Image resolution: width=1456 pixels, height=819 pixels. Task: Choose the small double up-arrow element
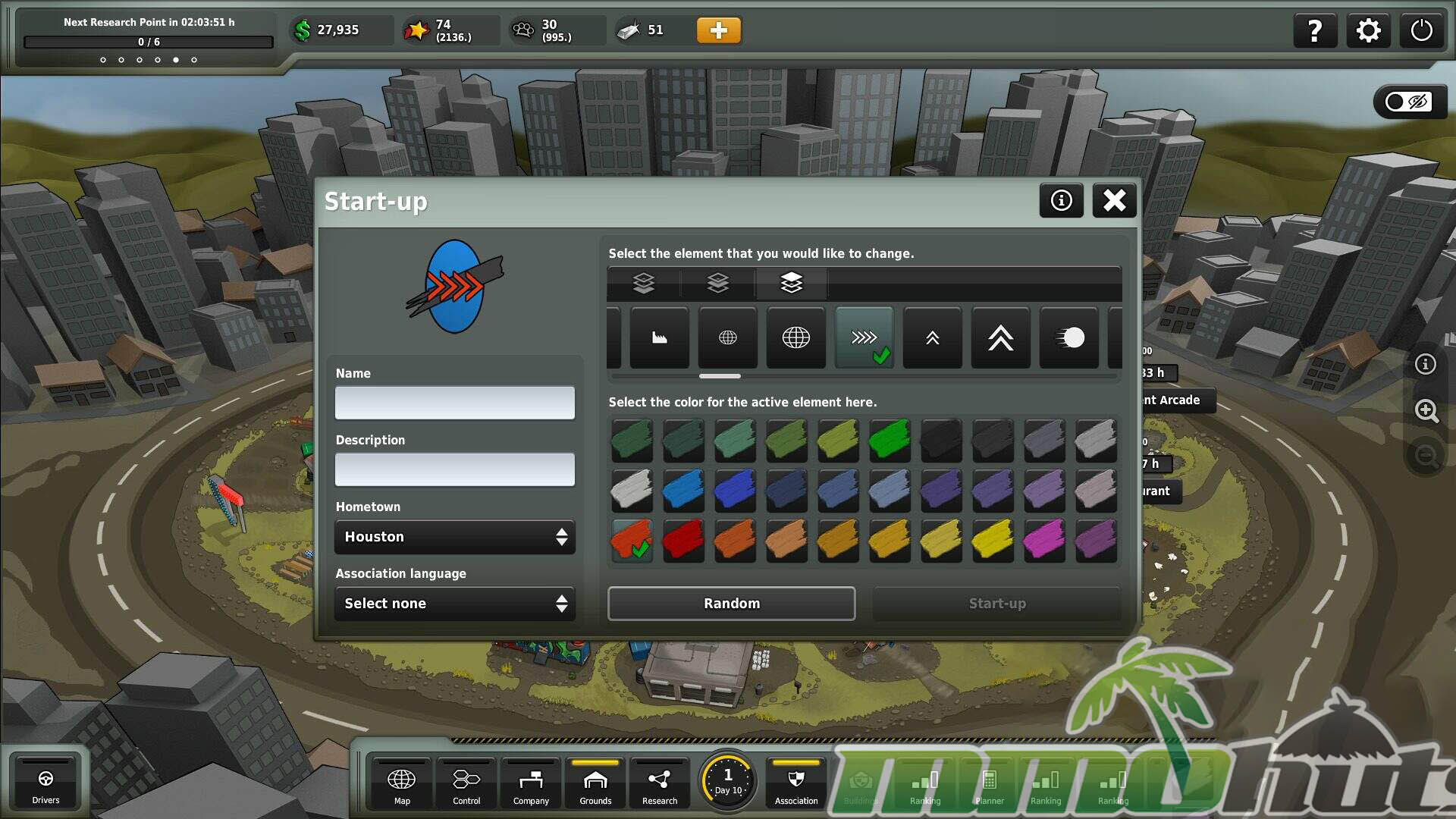(x=933, y=338)
